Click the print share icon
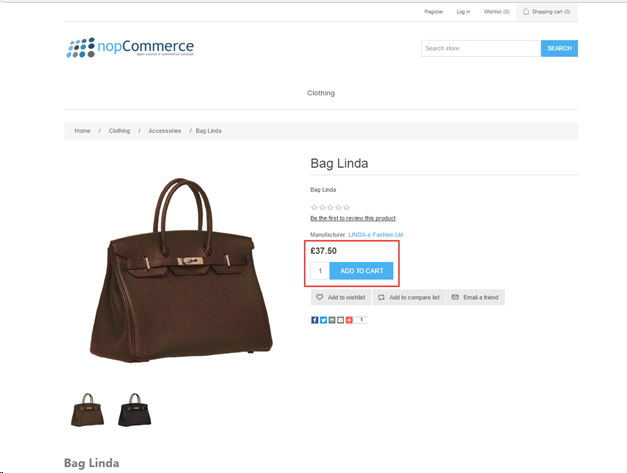This screenshot has width=627, height=473. (332, 320)
